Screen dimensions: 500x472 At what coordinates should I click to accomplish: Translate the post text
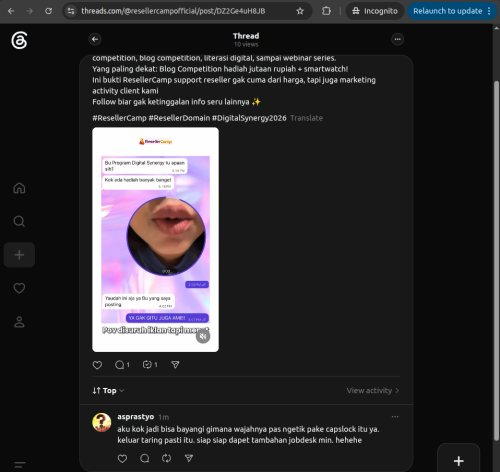pos(306,118)
